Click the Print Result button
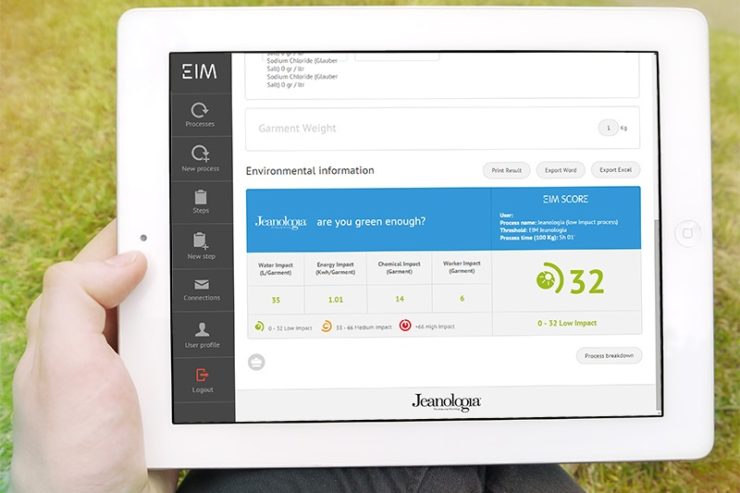The height and width of the screenshot is (493, 740). tap(506, 170)
